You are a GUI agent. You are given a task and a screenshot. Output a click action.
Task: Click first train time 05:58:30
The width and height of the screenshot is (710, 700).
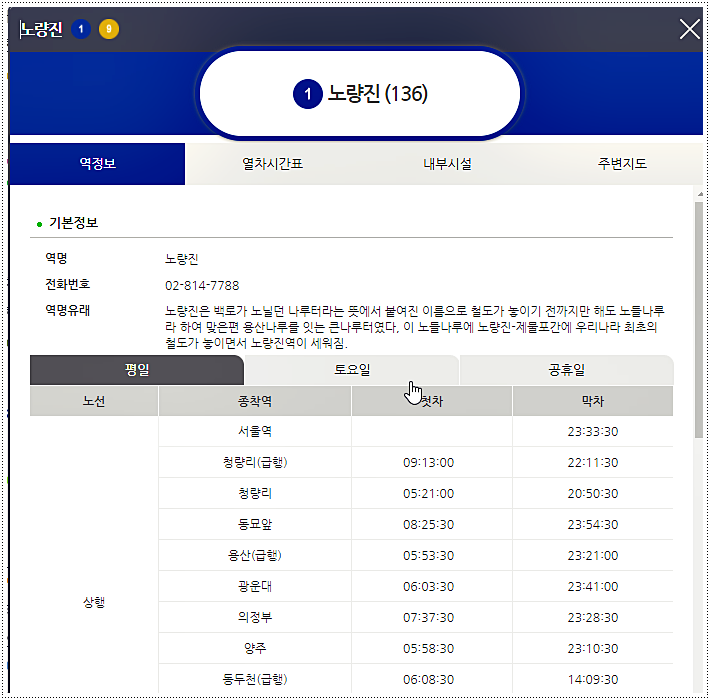[x=428, y=649]
